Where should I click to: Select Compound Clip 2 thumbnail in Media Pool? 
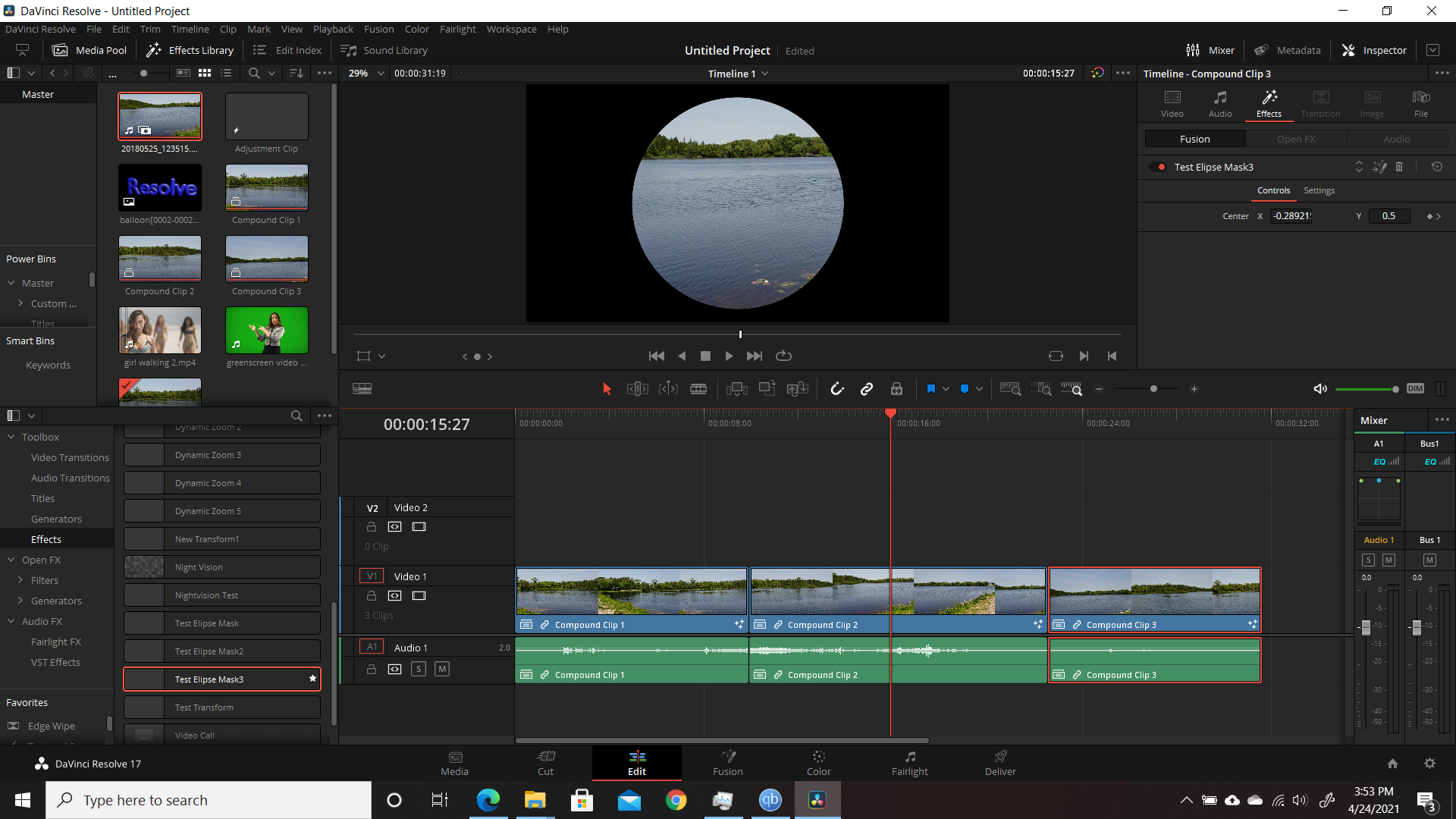coord(160,259)
